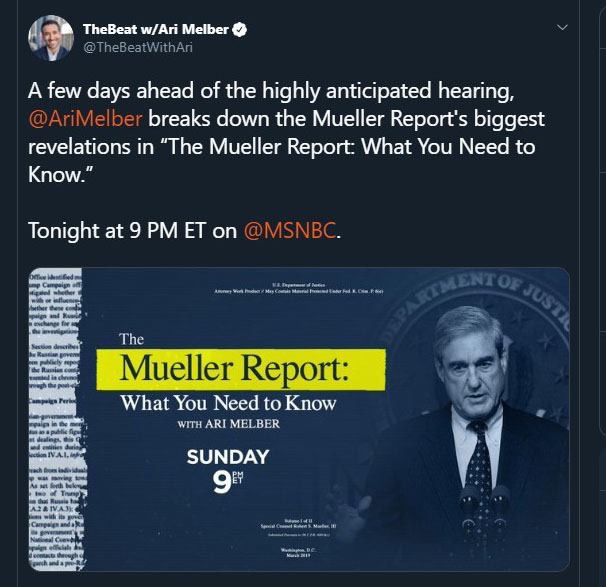The image size is (606, 587).
Task: Click the TheBeat profile avatar photo
Action: click(47, 38)
